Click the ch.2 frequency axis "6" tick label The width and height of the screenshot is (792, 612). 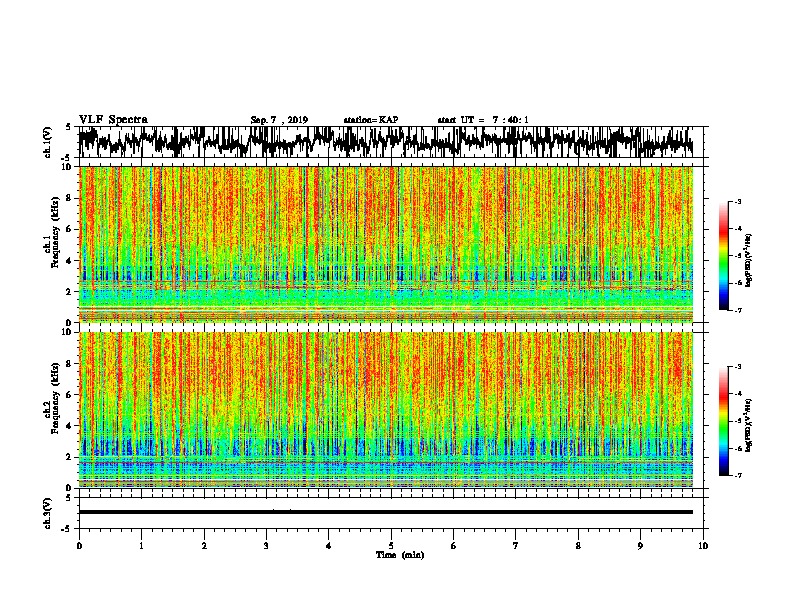pyautogui.click(x=70, y=395)
